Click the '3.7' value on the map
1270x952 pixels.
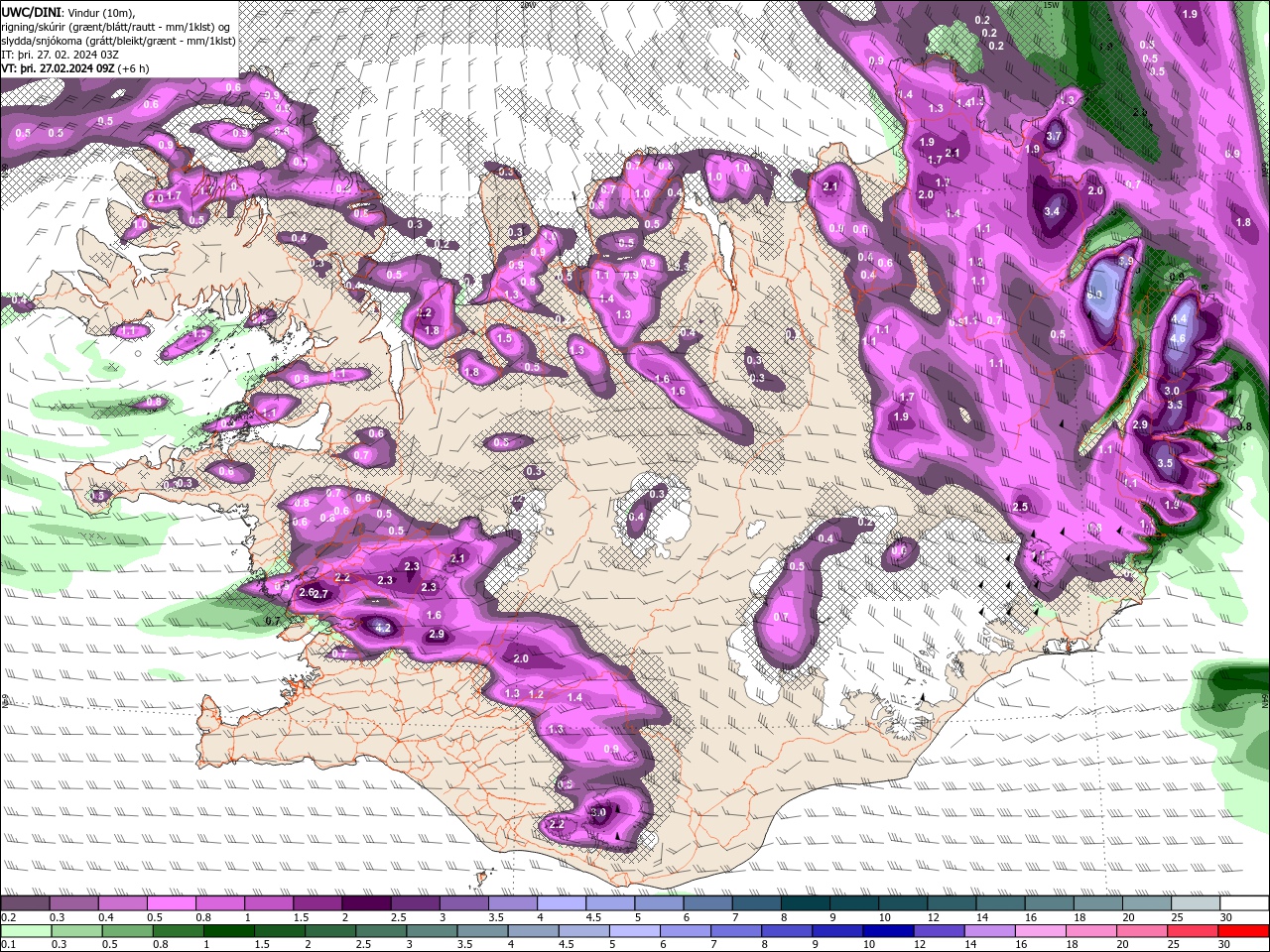tap(1054, 137)
